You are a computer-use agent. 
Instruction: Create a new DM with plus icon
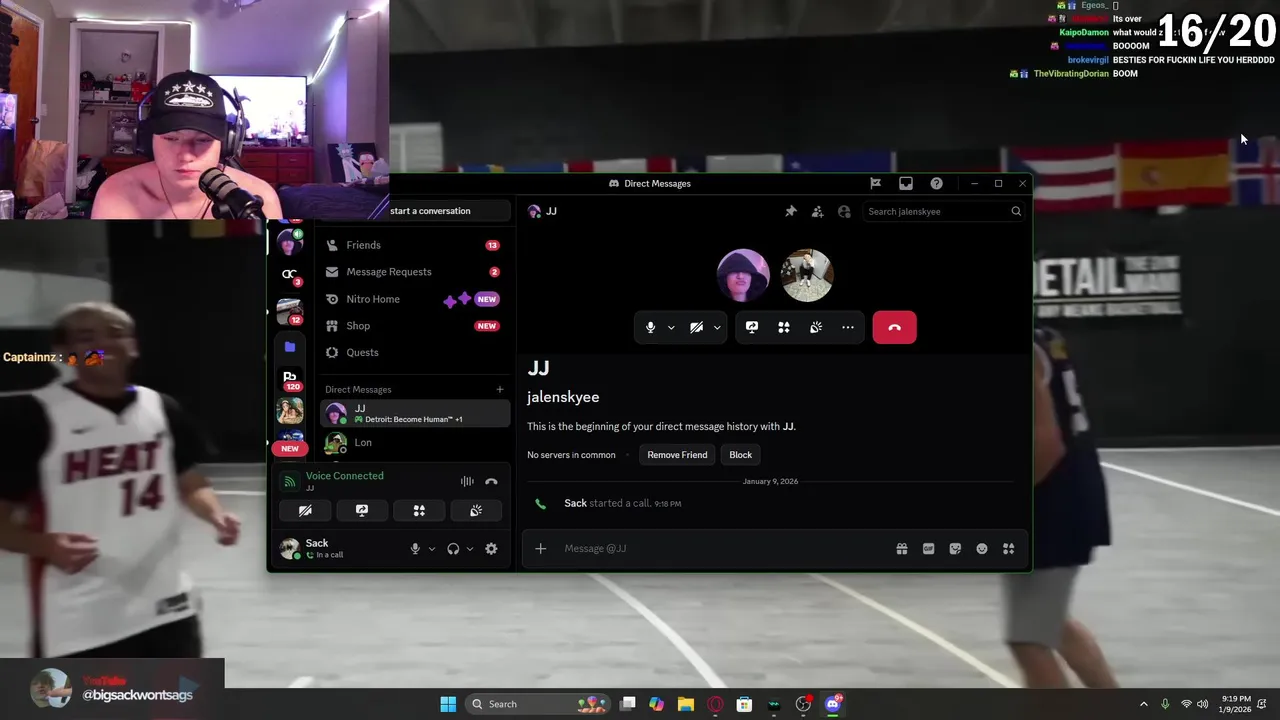tap(500, 389)
